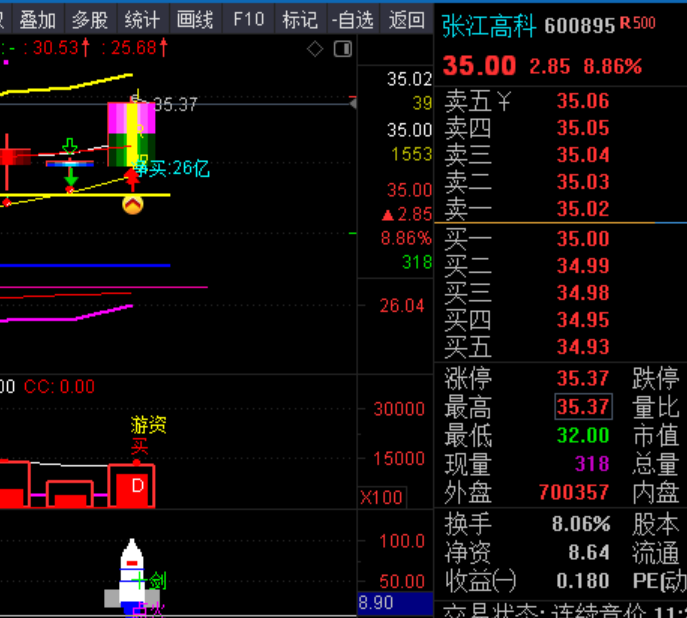Click the 收益(一) value 0.180
The height and width of the screenshot is (618, 687).
click(583, 581)
